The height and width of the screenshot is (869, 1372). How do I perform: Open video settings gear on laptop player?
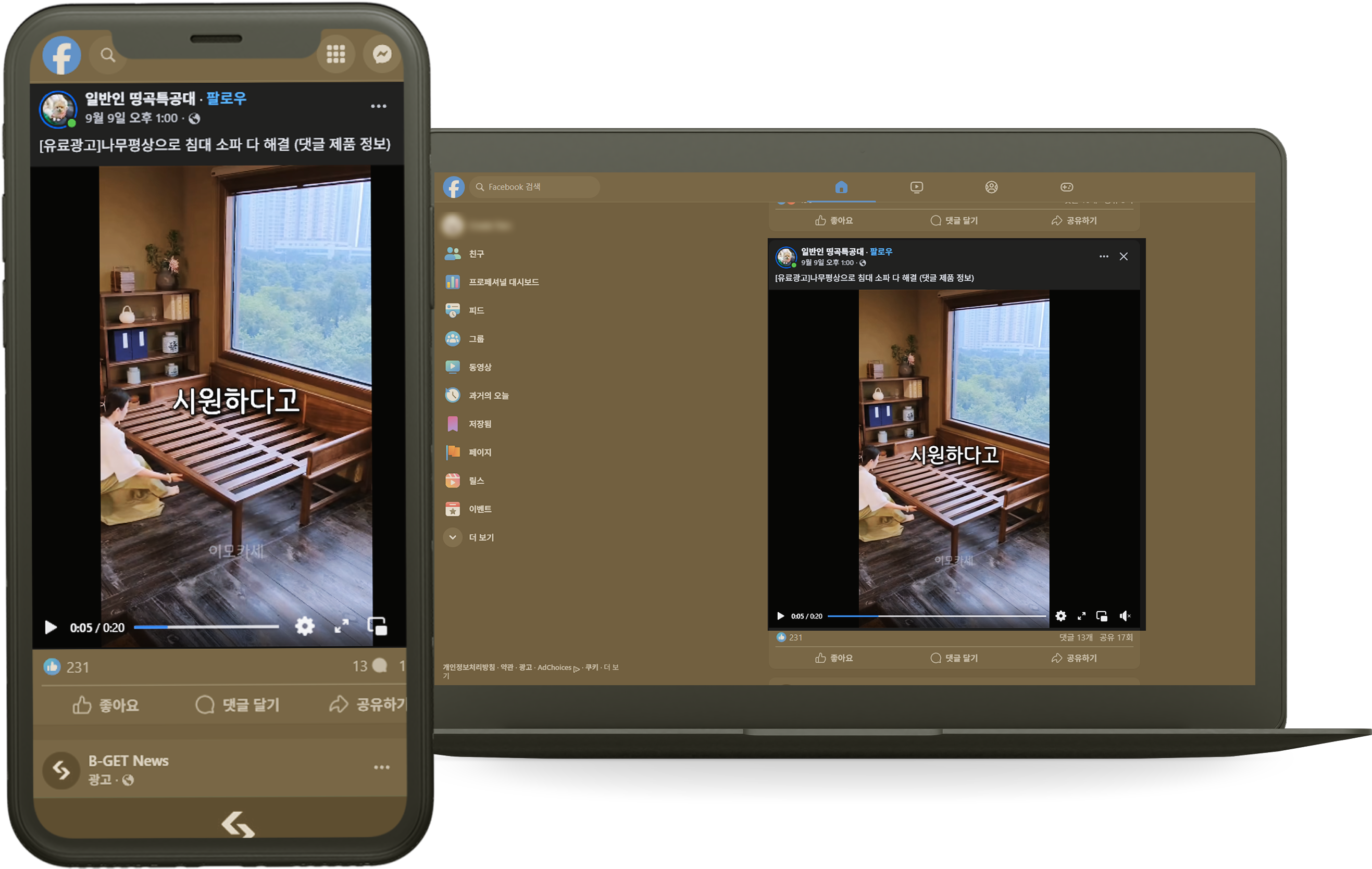1061,615
